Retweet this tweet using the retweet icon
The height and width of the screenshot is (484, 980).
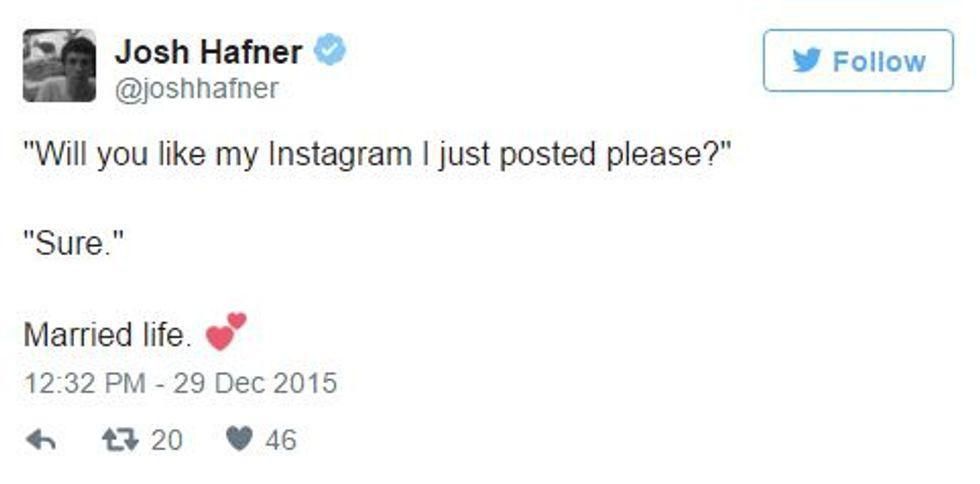point(119,440)
